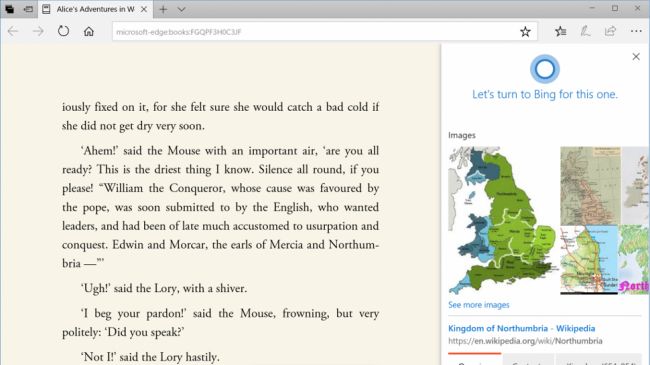650x365 pixels.
Task: Click the browser Back arrow
Action: click(13, 31)
